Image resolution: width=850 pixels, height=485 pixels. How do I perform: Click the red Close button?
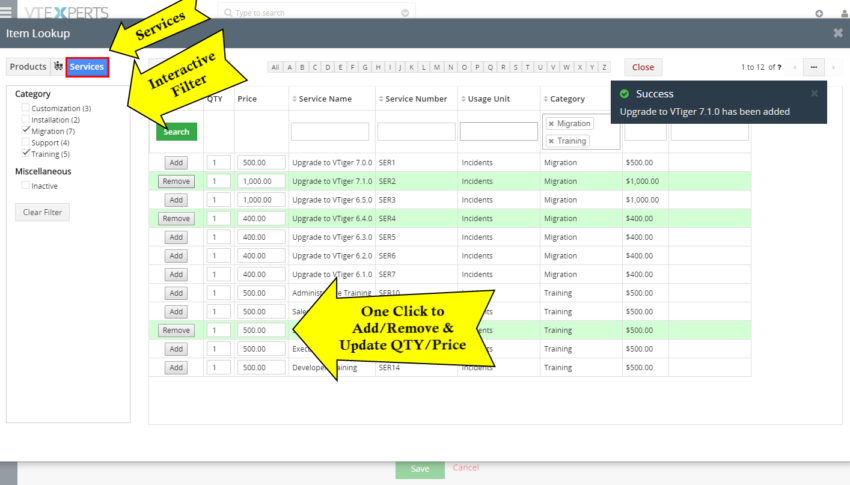[643, 67]
